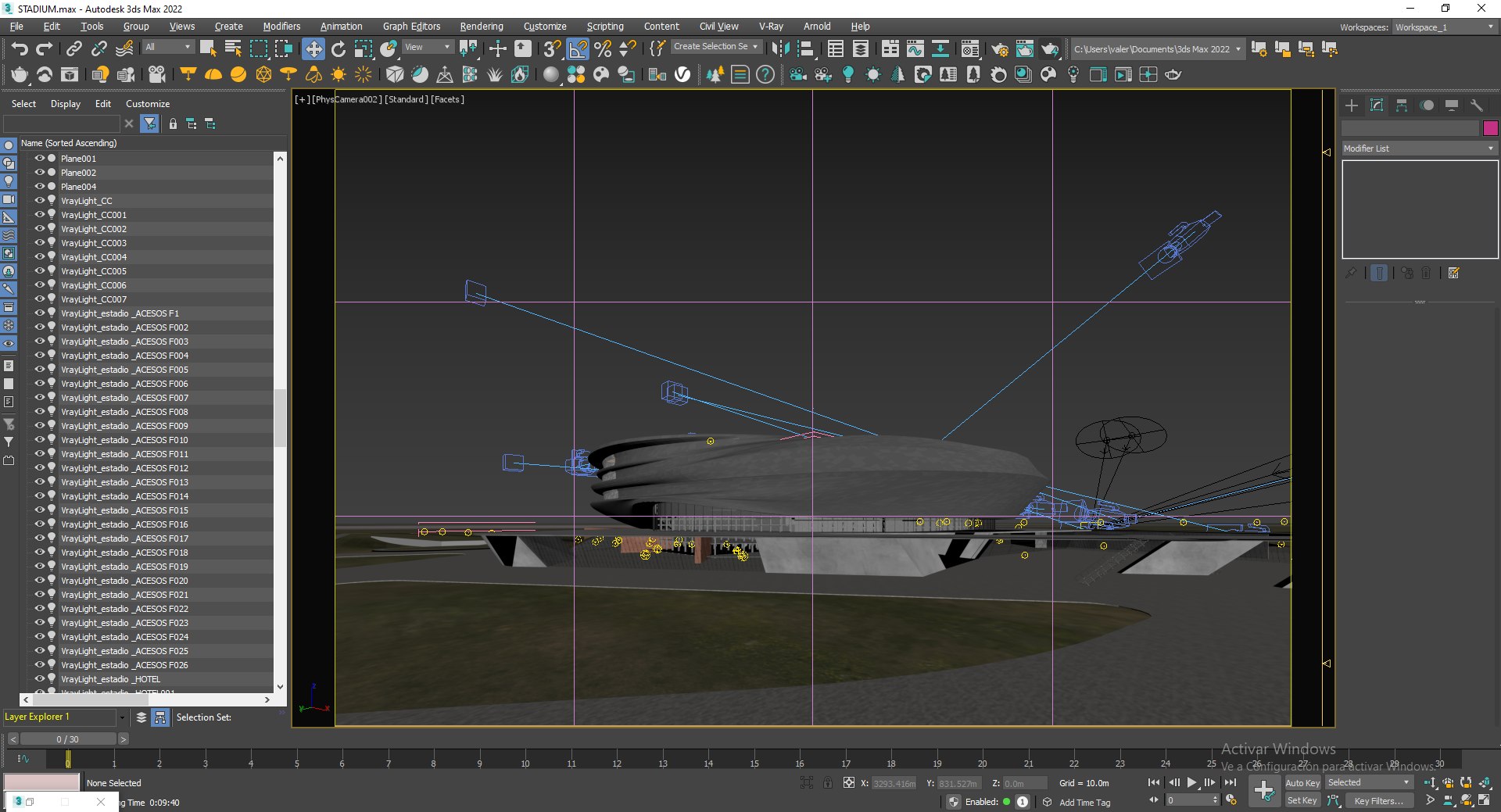This screenshot has height=812, width=1501.
Task: Toggle visibility of VrayLight_CC003
Action: coord(39,242)
